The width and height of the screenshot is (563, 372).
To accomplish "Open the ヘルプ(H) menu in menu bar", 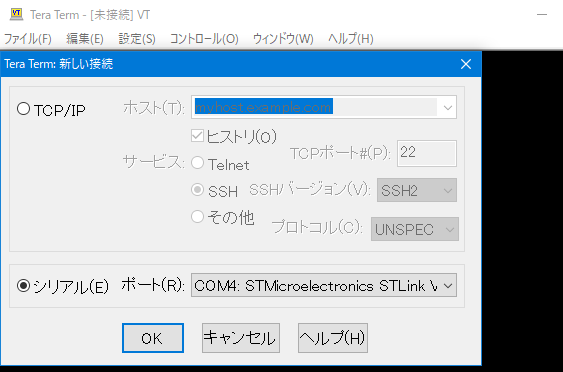I will [350, 38].
